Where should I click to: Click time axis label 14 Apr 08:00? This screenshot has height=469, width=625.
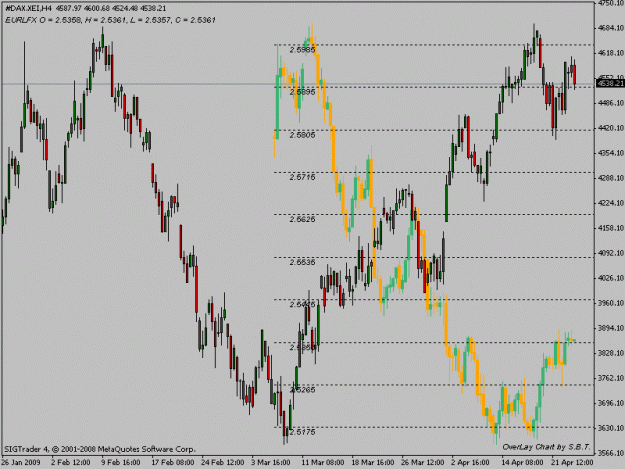522,462
